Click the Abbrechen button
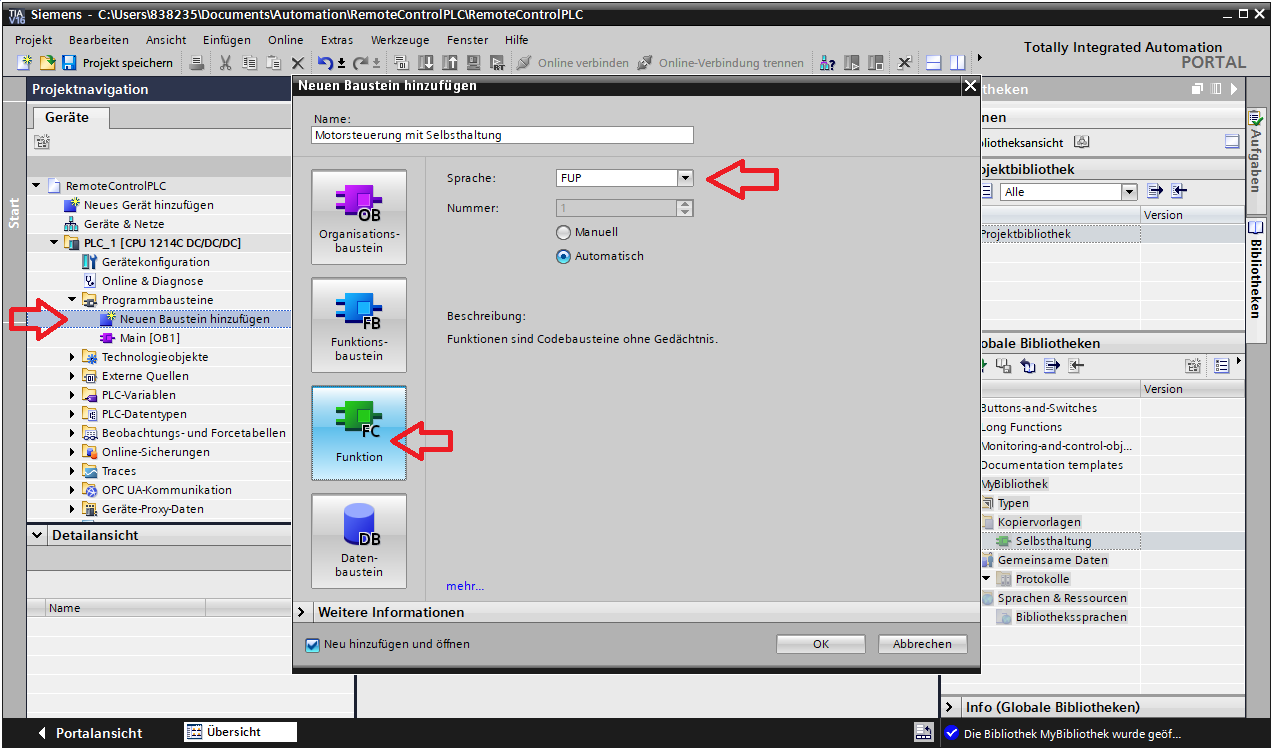 pyautogui.click(x=923, y=644)
